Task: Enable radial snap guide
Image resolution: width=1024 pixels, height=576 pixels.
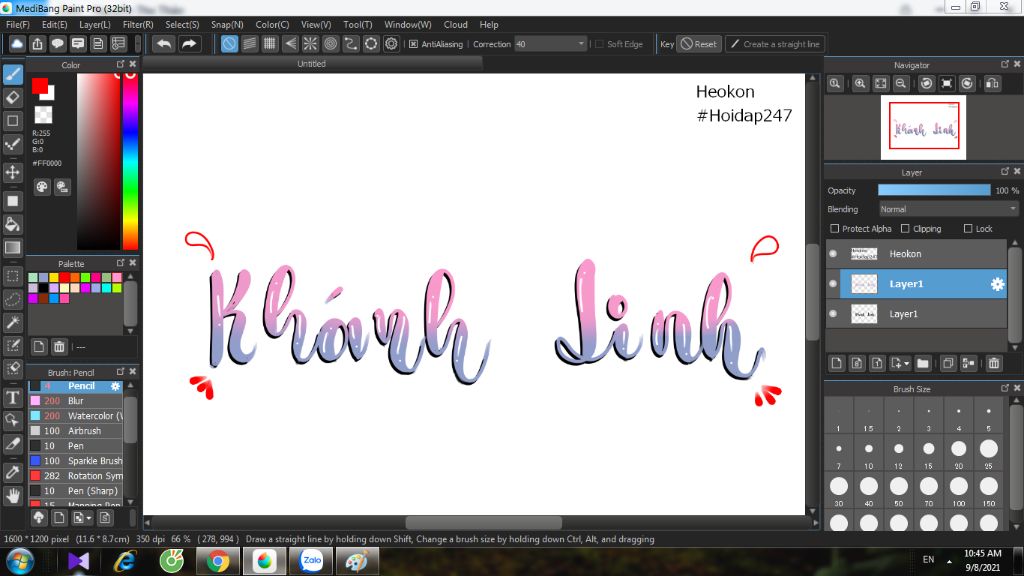Action: pos(310,44)
